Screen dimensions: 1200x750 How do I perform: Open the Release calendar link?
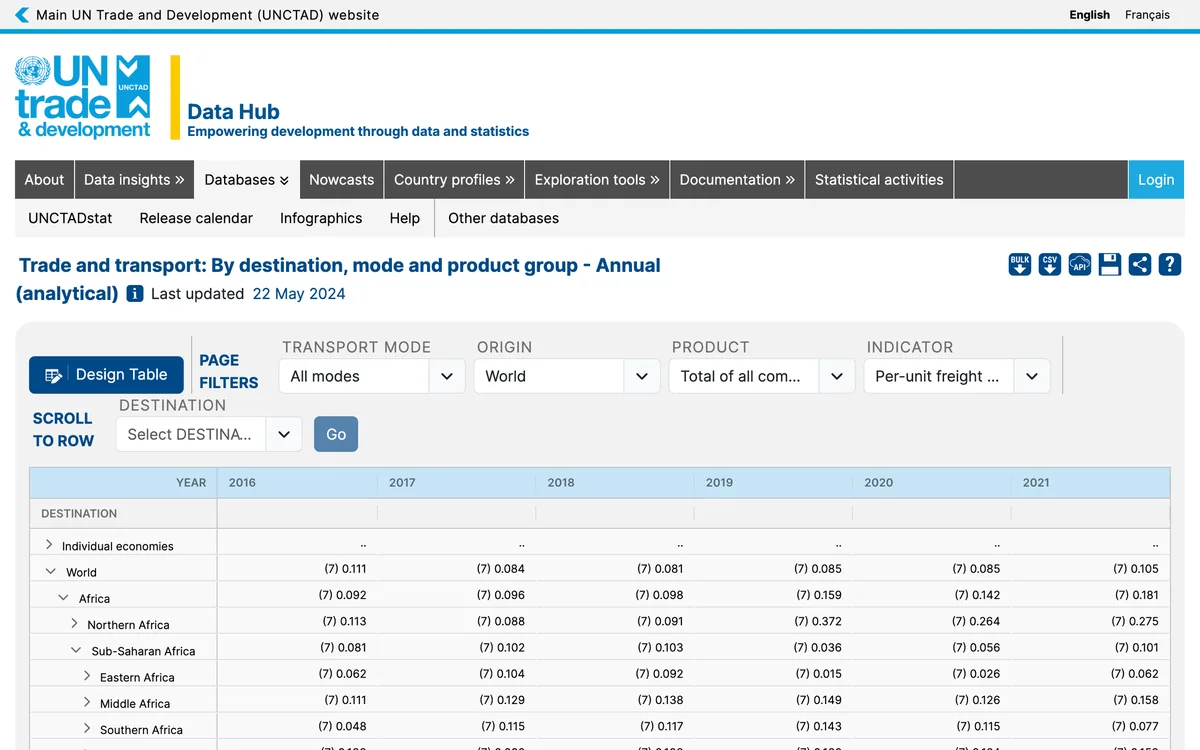click(x=196, y=218)
